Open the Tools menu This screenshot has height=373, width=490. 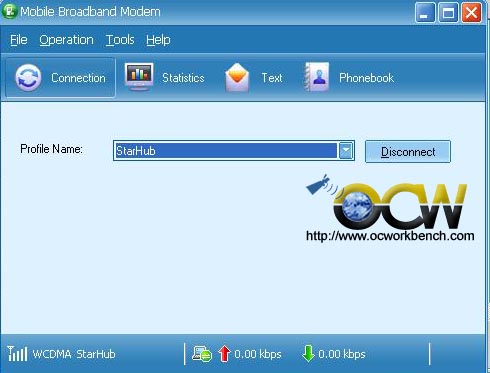pyautogui.click(x=120, y=40)
